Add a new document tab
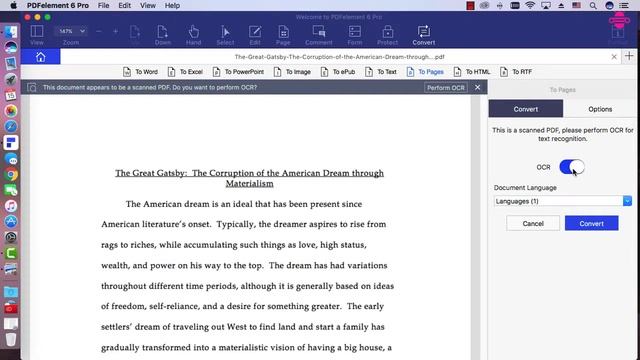Screen dimensions: 640x360 [629, 56]
